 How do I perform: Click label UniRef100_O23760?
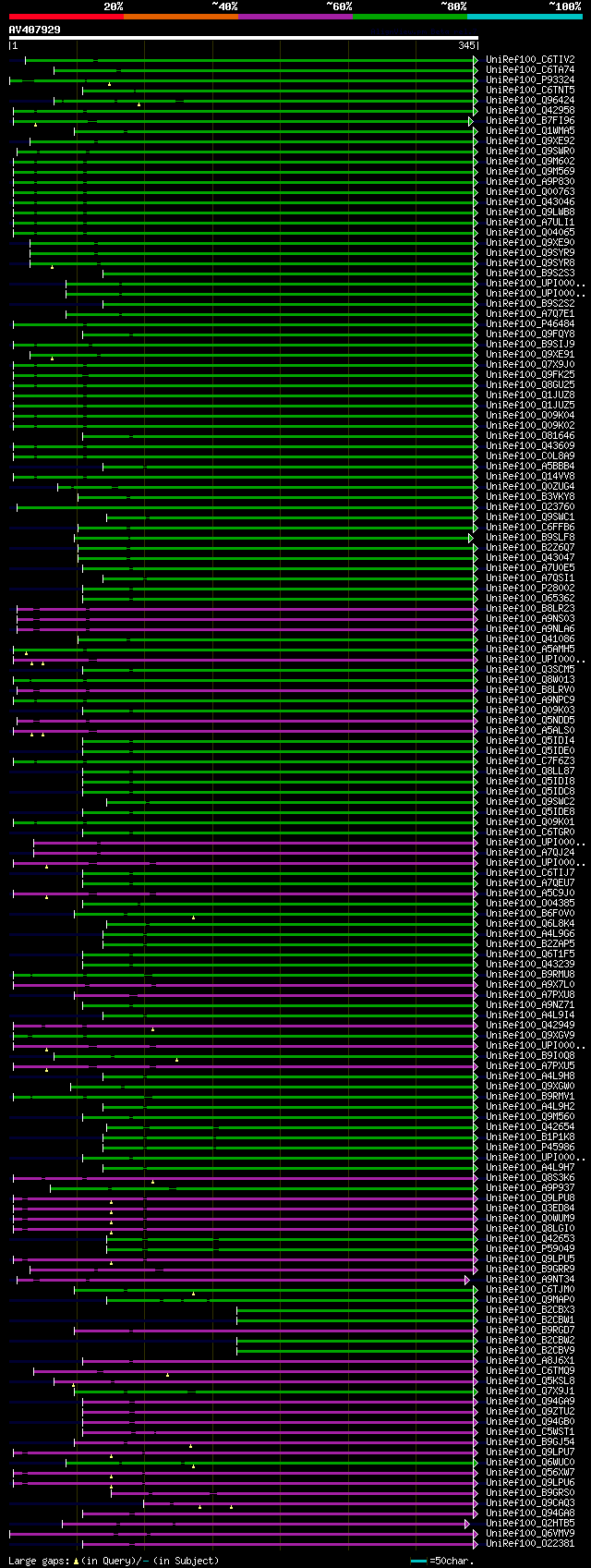[x=530, y=506]
